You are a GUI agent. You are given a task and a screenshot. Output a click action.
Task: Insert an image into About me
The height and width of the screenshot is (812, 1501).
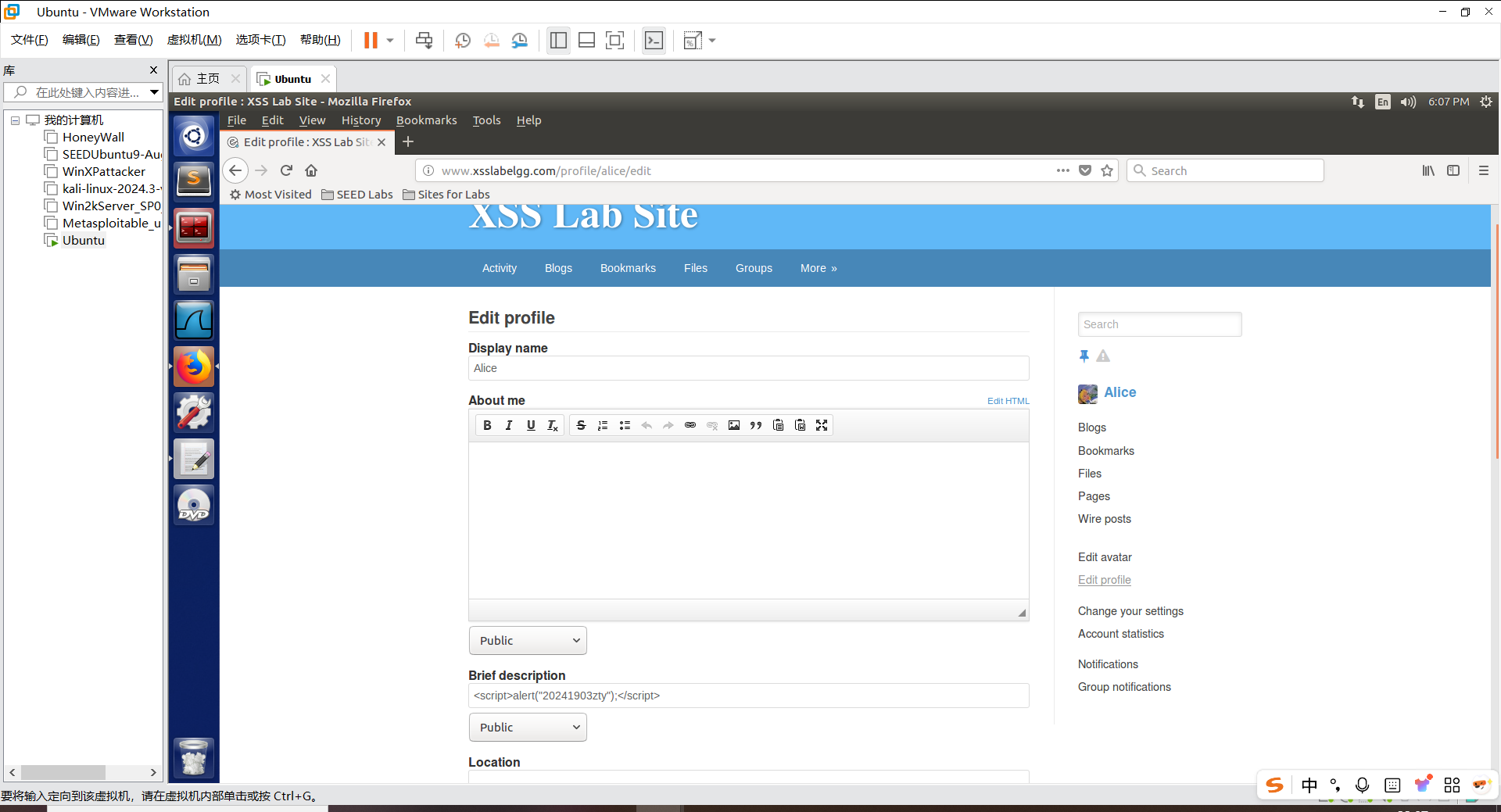(x=734, y=425)
